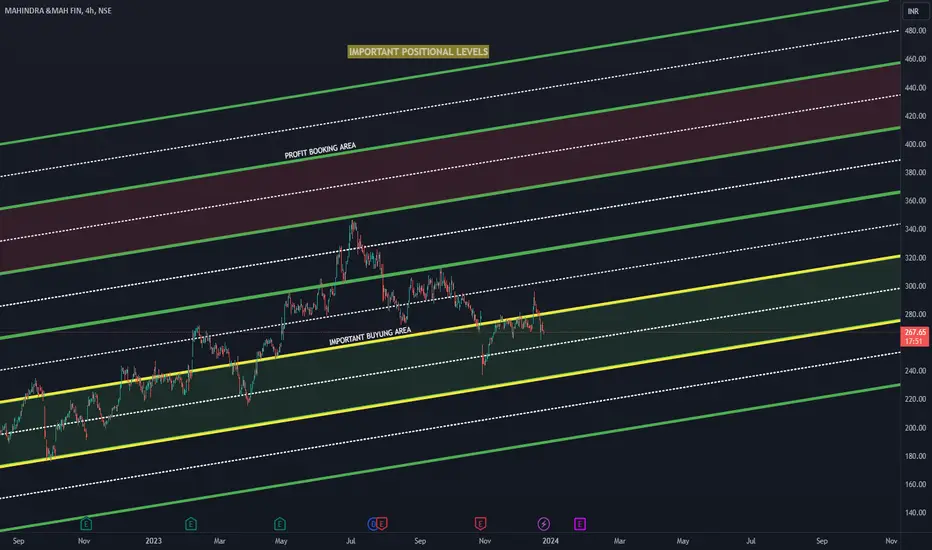Click the 17:51 countdown under the price
Image resolution: width=932 pixels, height=550 pixels.
tap(915, 341)
